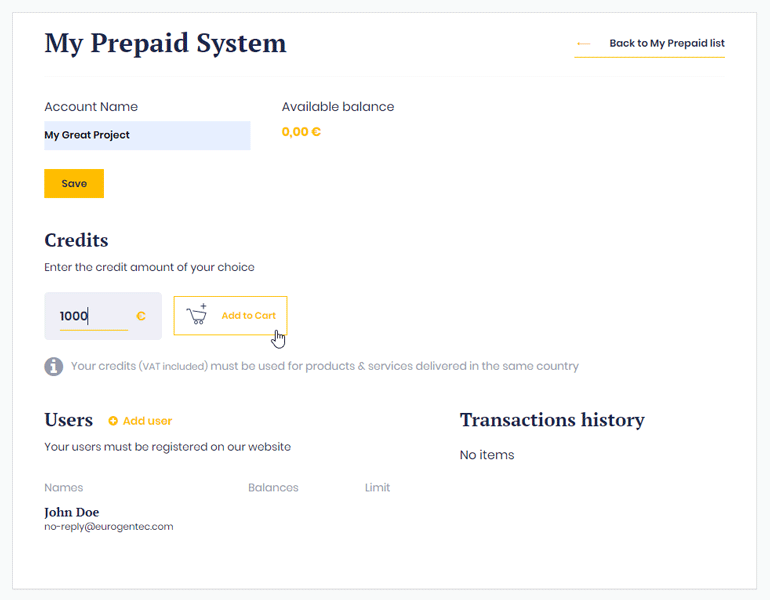Click the Add user link text
The height and width of the screenshot is (600, 770).
click(x=147, y=421)
